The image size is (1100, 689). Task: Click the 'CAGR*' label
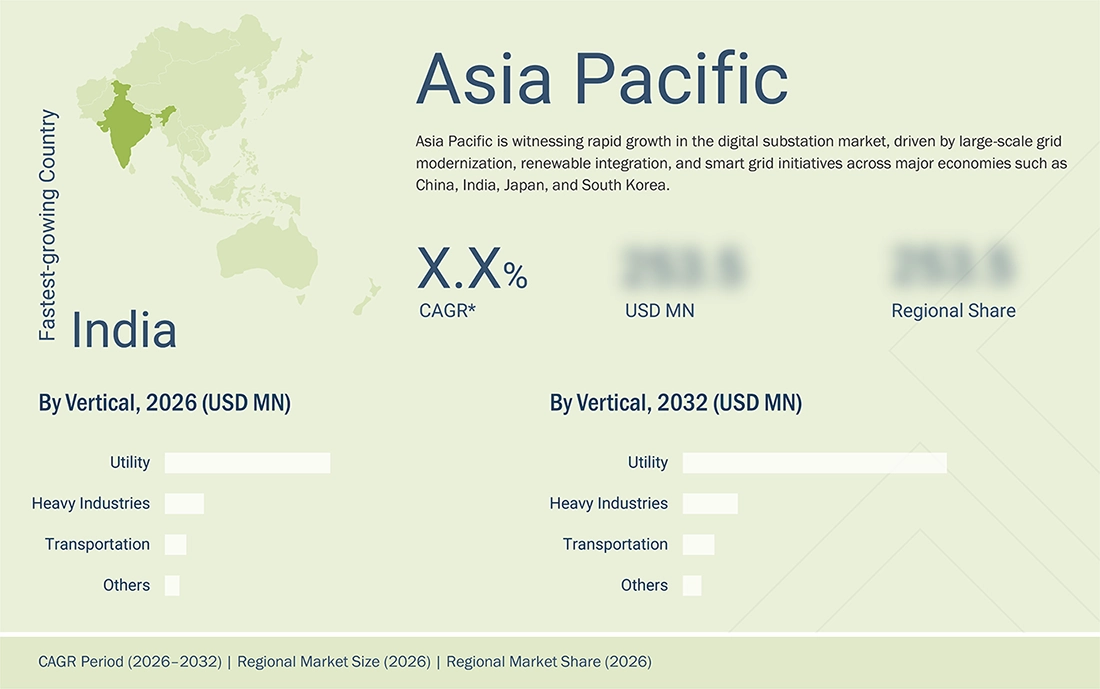(447, 311)
